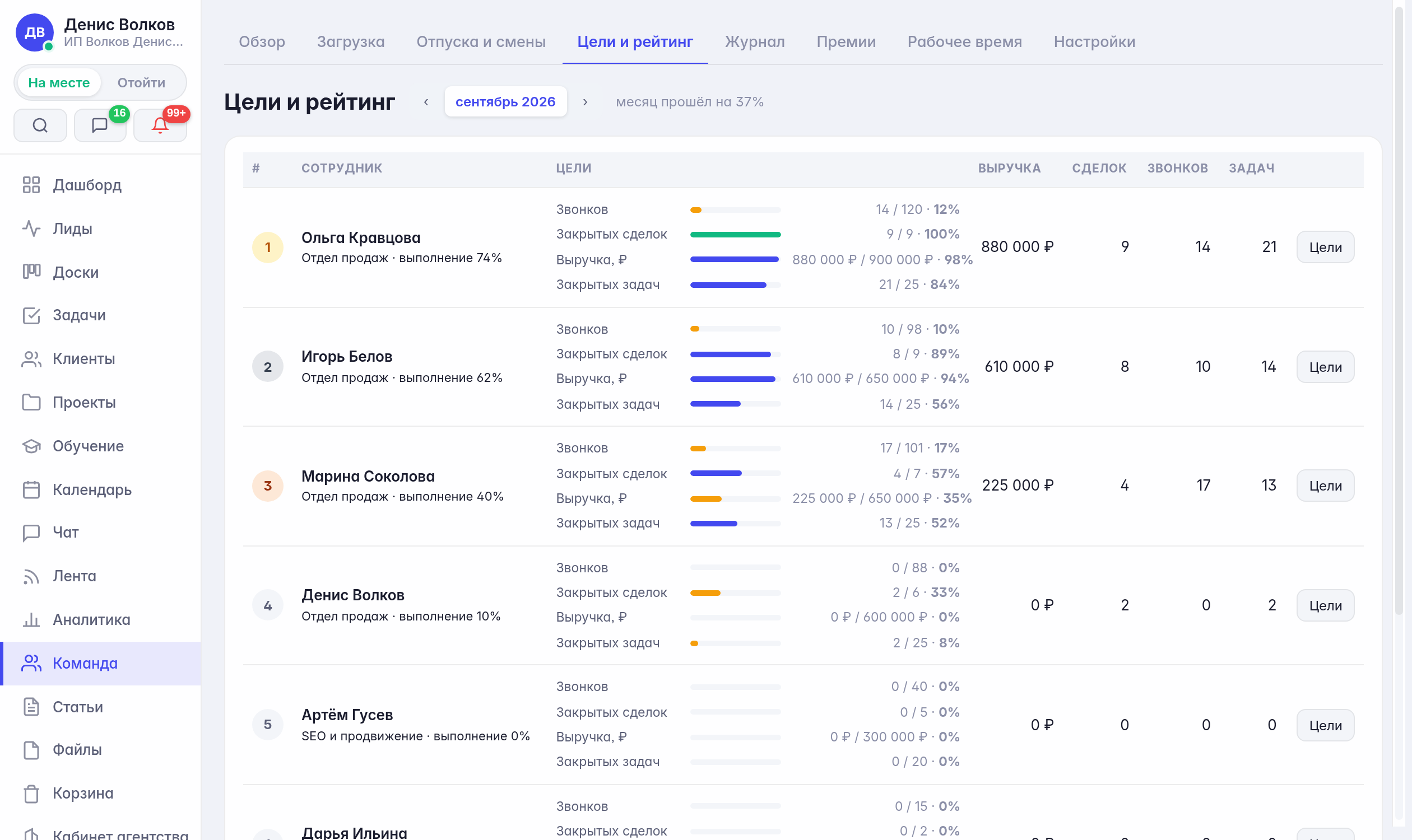Click the ДВ user avatar
This screenshot has height=840, width=1412.
tap(35, 32)
